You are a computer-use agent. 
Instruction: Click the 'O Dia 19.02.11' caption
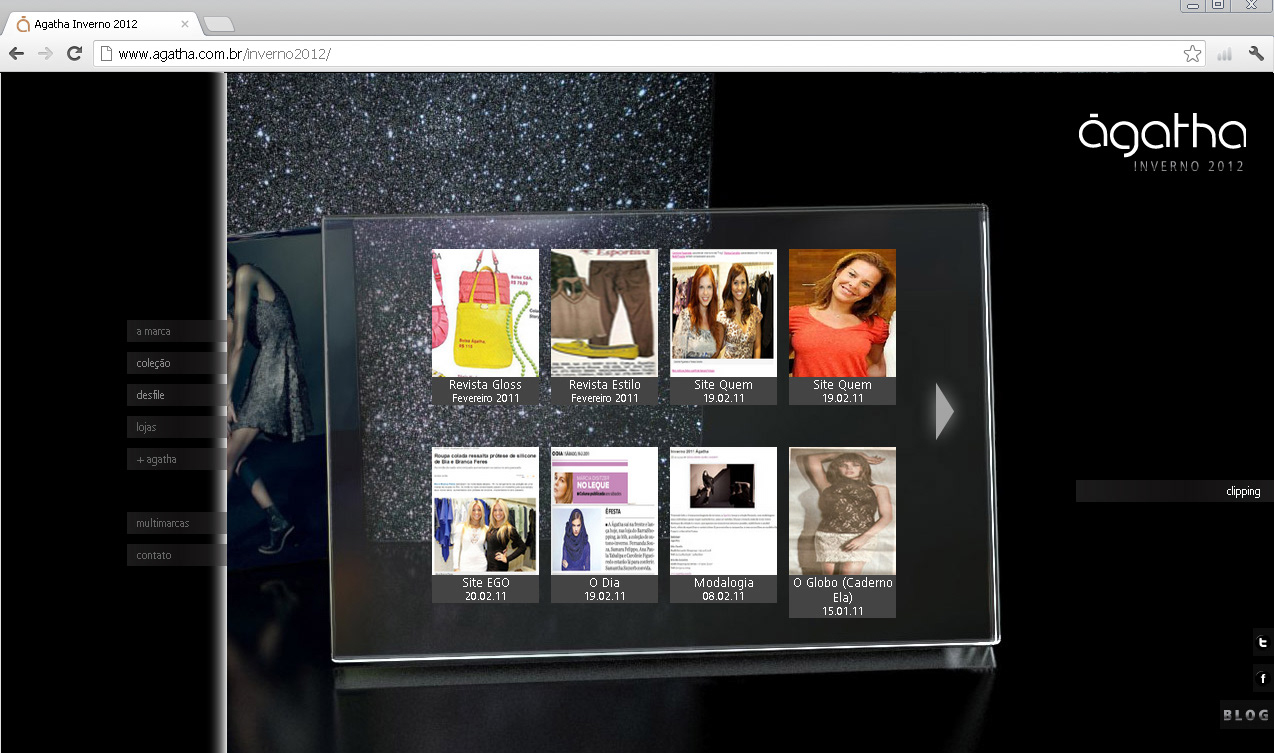pos(604,589)
